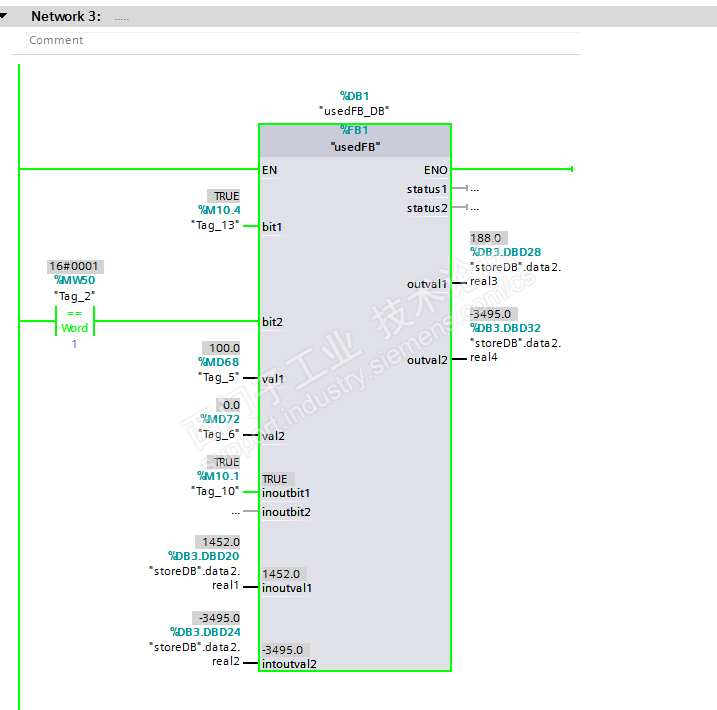The image size is (717, 710).
Task: Collapse Network 3 with the triangle
Action: click(3, 16)
